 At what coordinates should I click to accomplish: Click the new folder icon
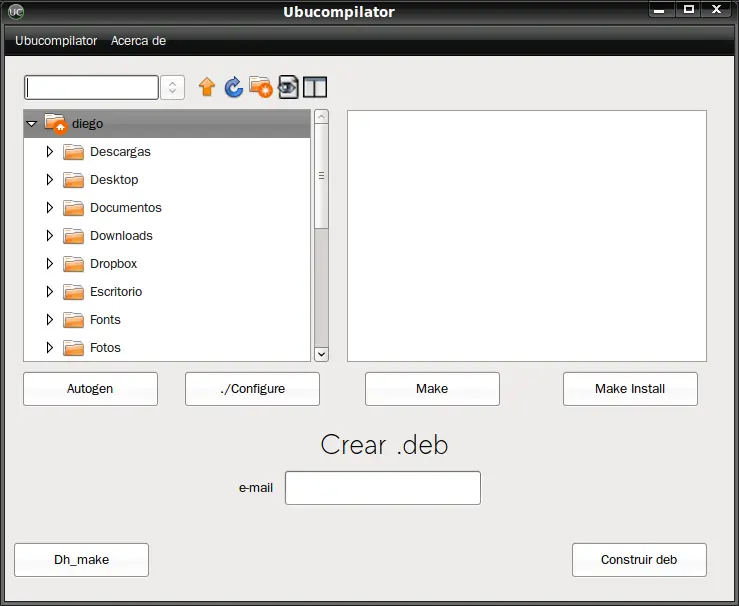point(261,87)
